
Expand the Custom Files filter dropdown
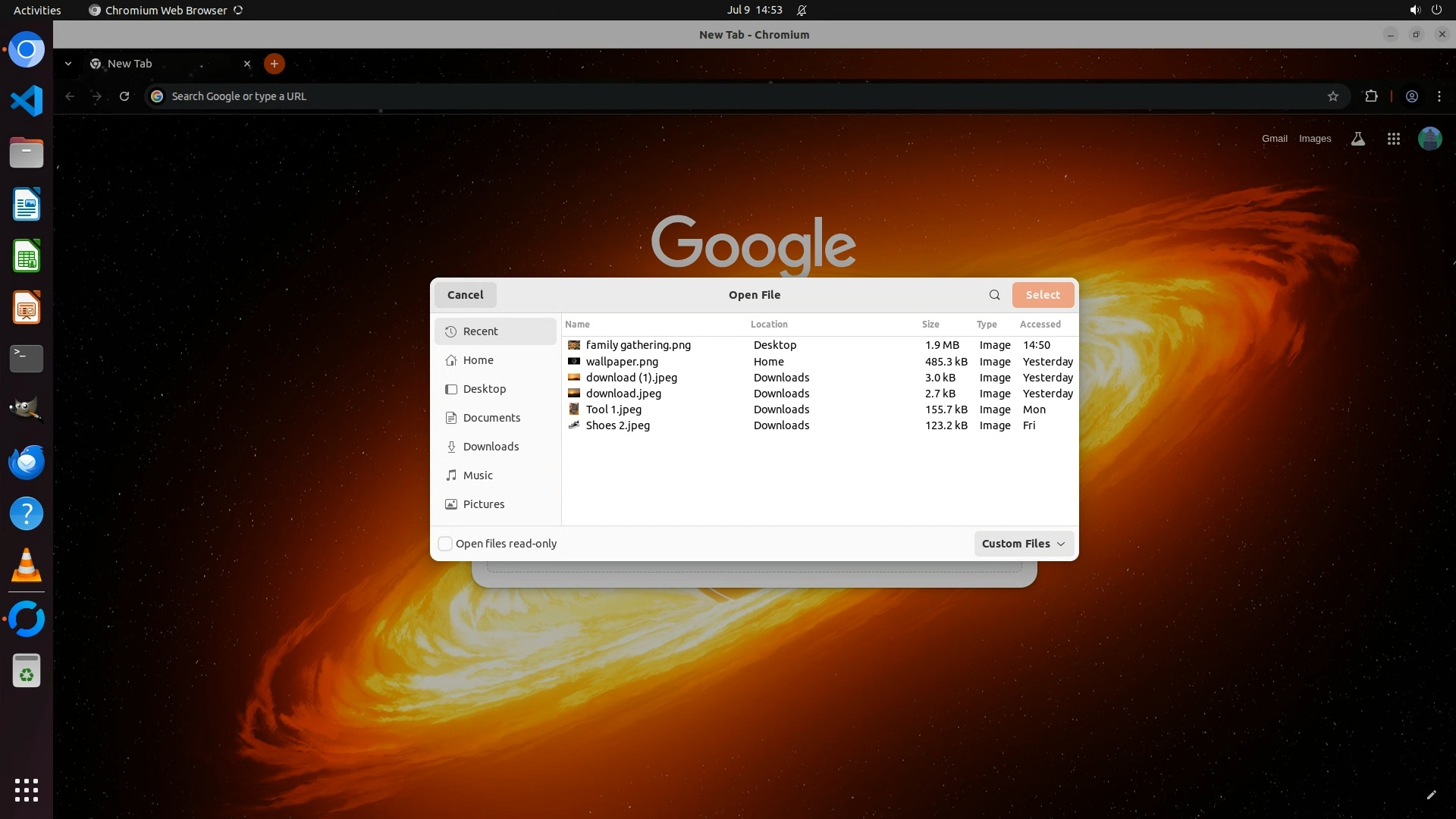1023,544
